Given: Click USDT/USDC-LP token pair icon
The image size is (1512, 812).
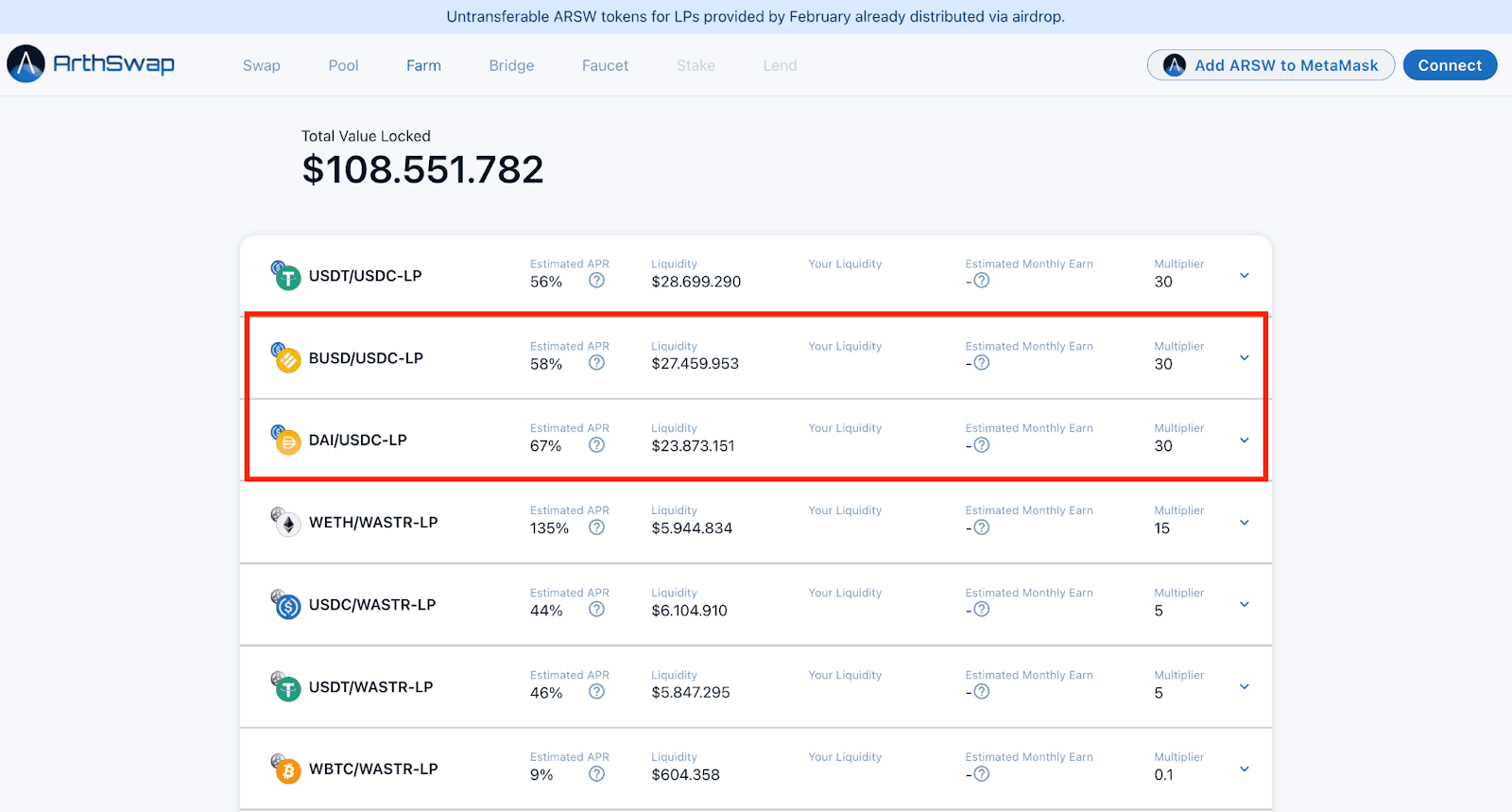Looking at the screenshot, I should 285,276.
